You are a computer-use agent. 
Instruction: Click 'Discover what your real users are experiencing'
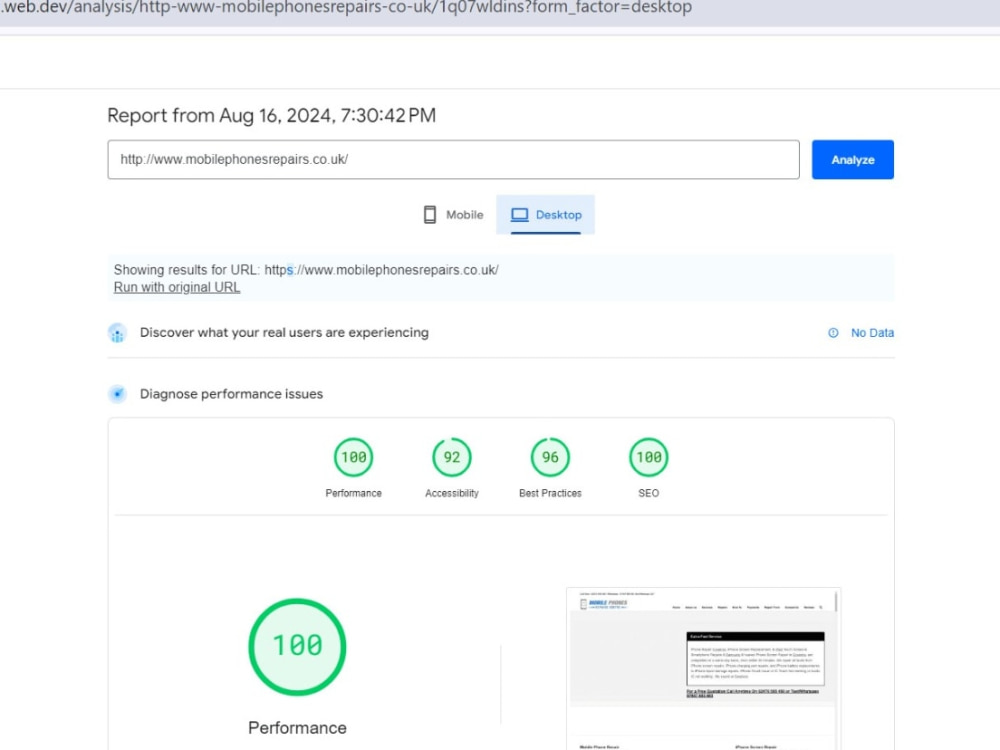[x=284, y=332]
